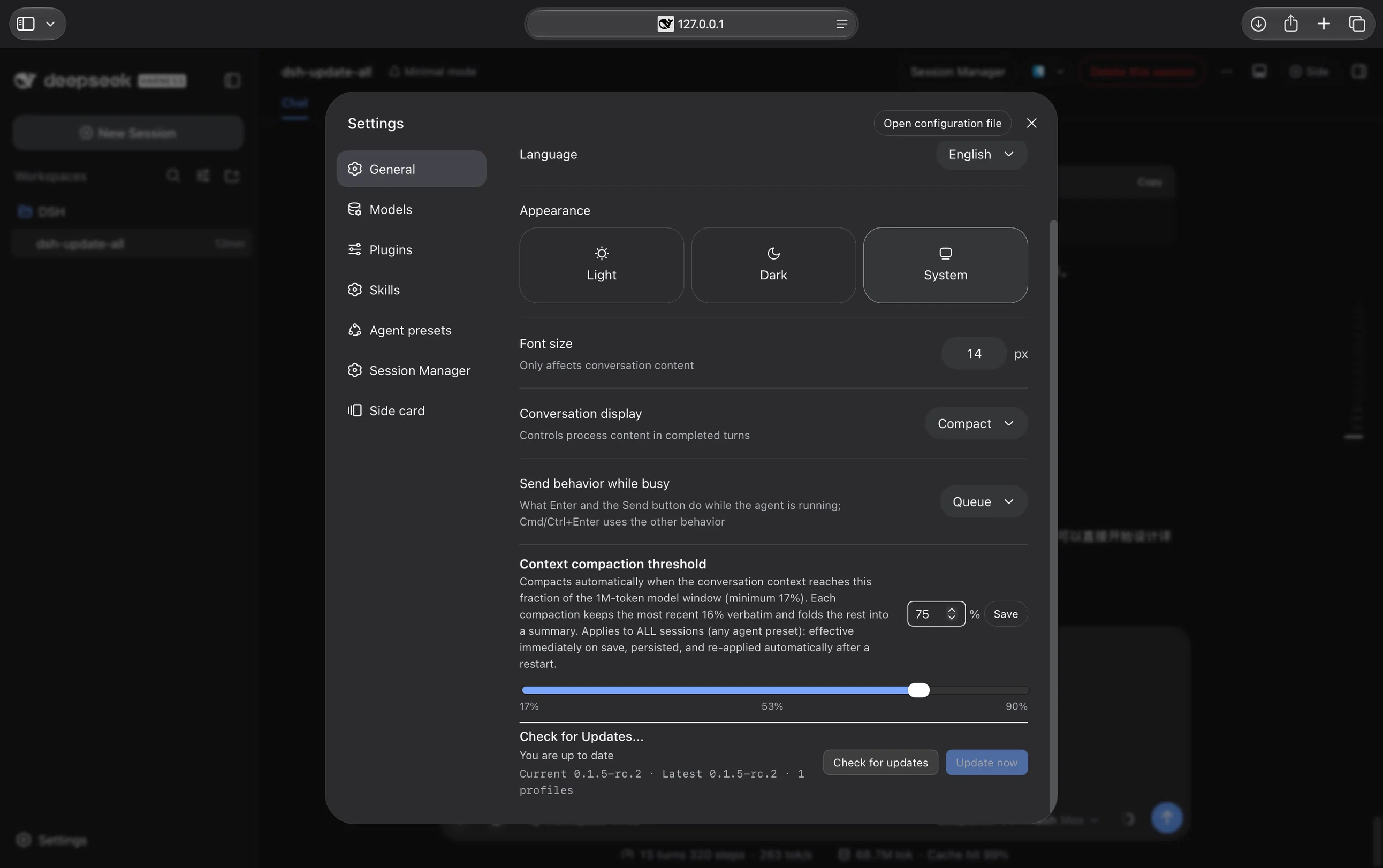Expand the Send behavior Queue dropdown
Image resolution: width=1383 pixels, height=868 pixels.
(x=983, y=501)
